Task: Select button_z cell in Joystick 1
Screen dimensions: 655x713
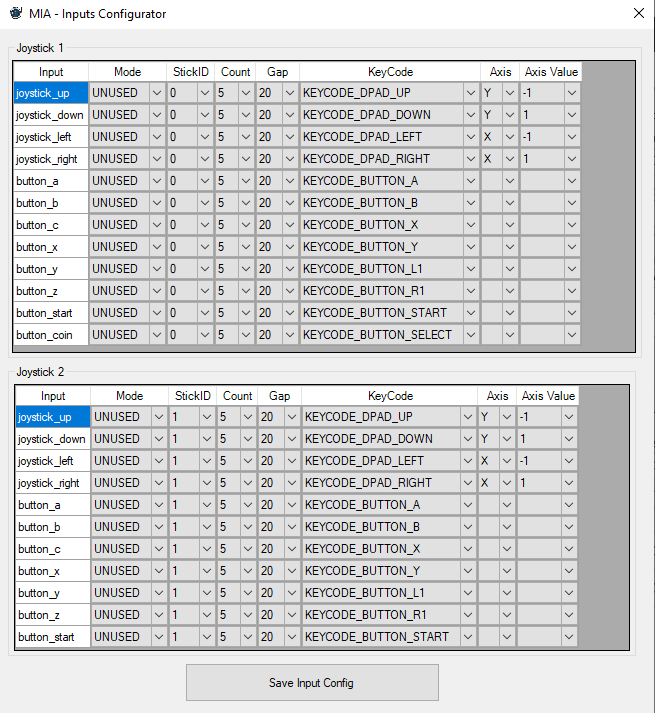Action: pyautogui.click(x=51, y=291)
